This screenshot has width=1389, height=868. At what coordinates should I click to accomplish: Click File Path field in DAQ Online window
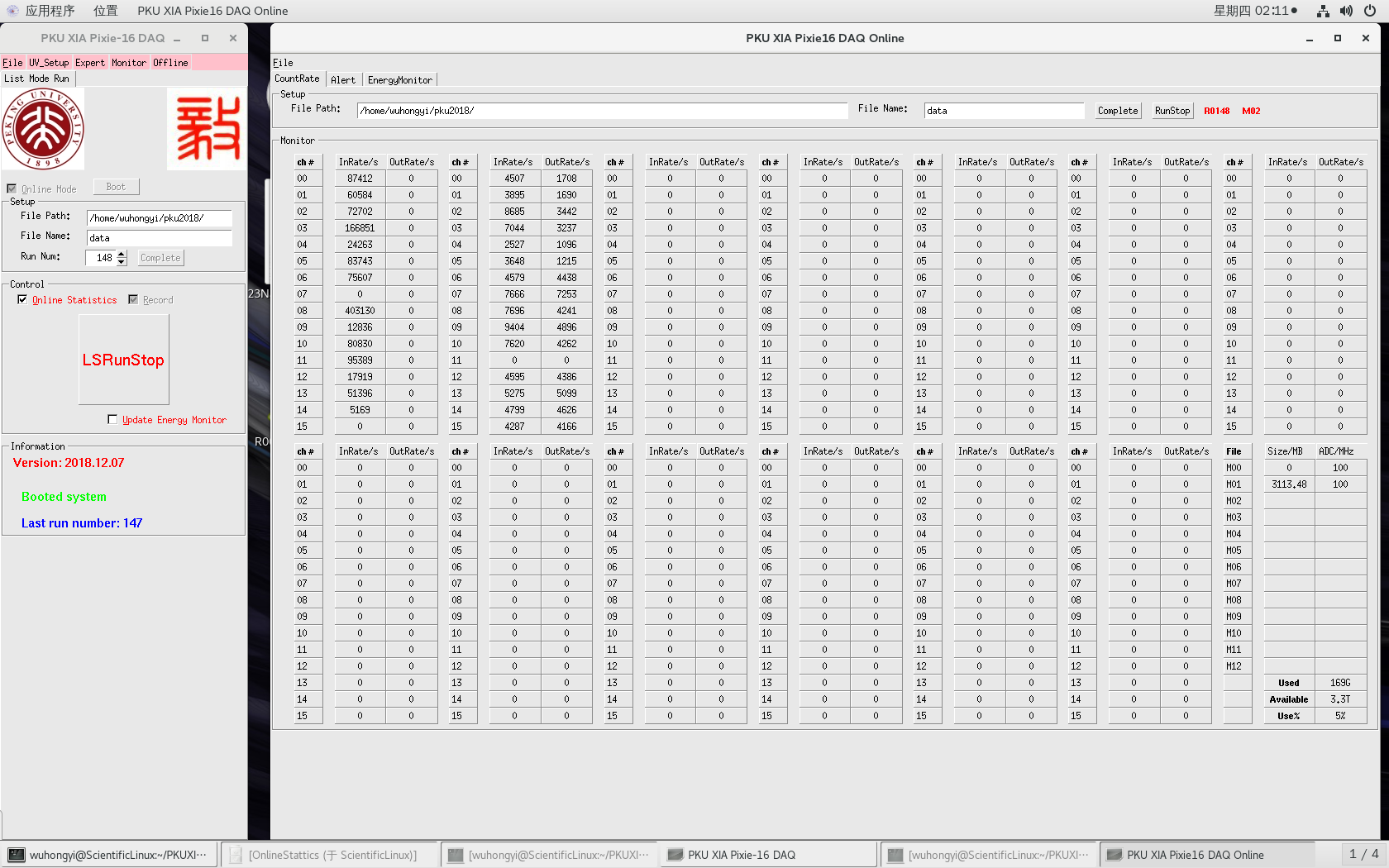point(602,111)
